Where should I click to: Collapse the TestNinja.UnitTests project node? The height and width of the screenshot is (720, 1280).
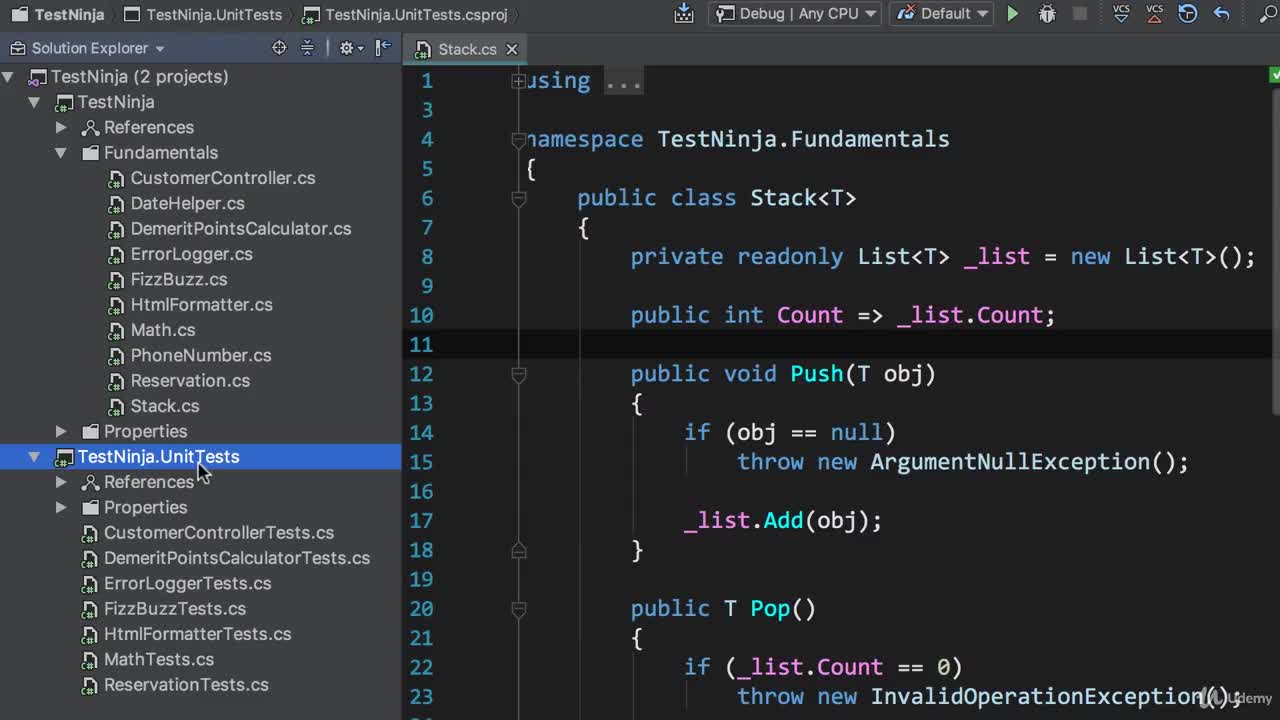pyautogui.click(x=34, y=457)
